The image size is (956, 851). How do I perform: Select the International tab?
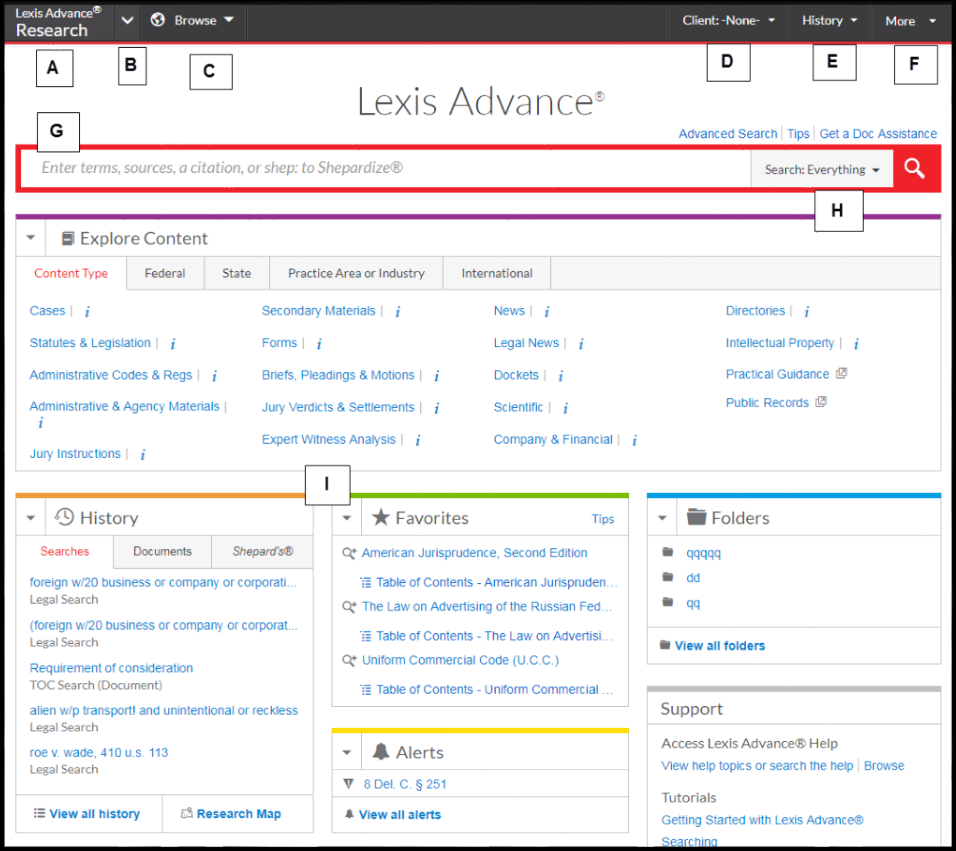pyautogui.click(x=497, y=274)
